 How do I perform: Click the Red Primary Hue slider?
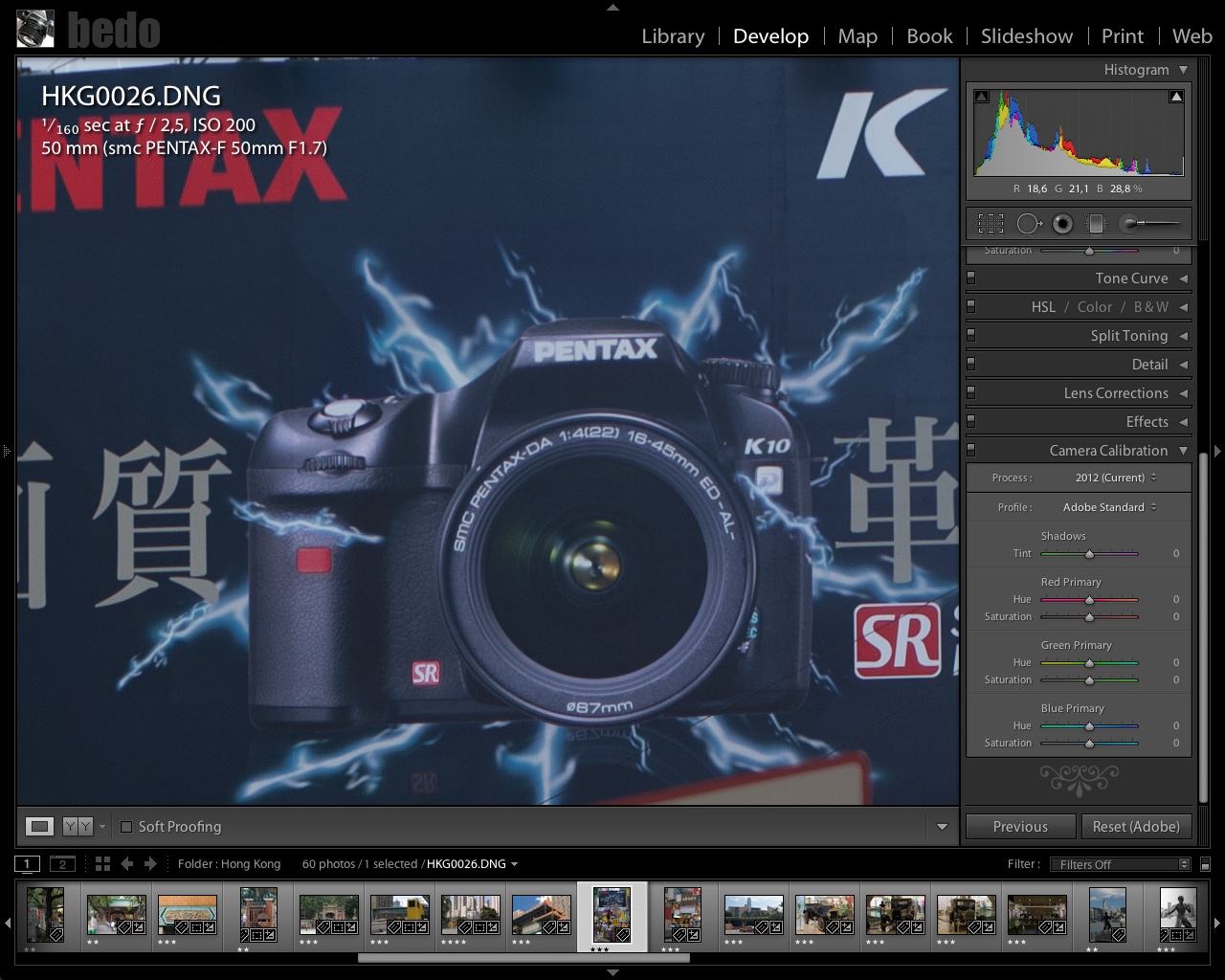(1089, 600)
